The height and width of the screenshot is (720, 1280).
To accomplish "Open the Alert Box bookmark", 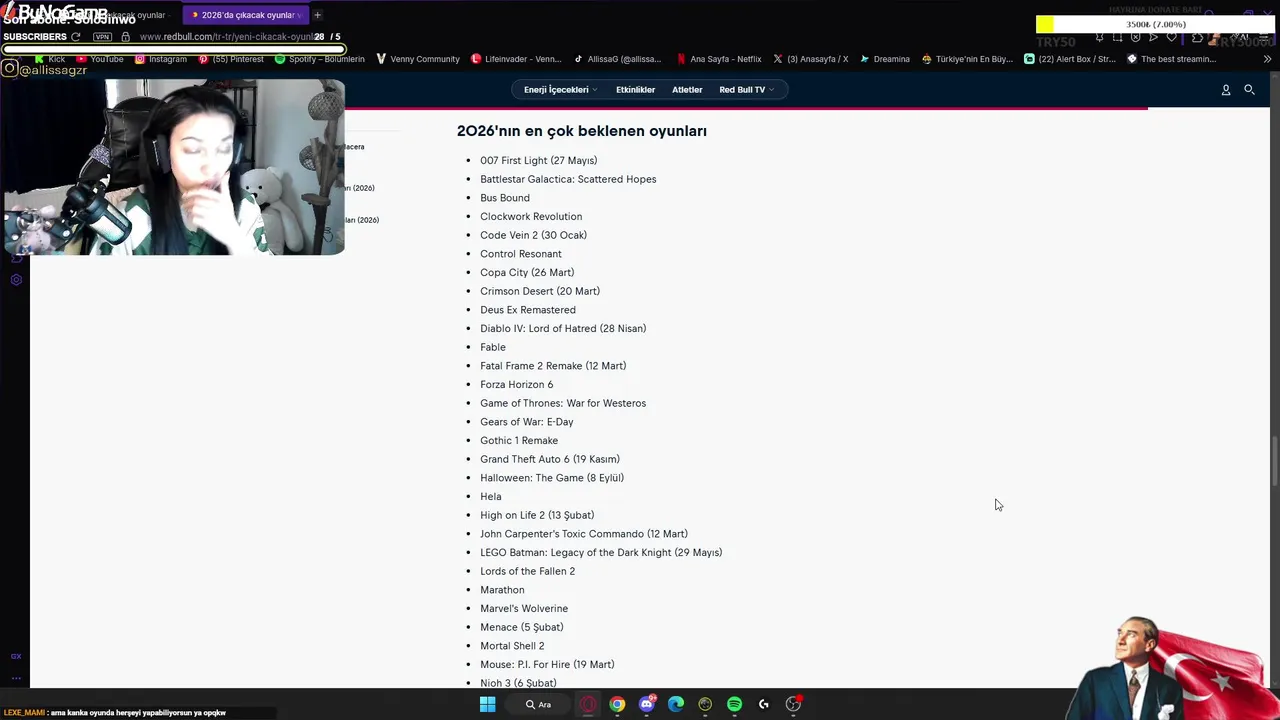I will [1070, 59].
